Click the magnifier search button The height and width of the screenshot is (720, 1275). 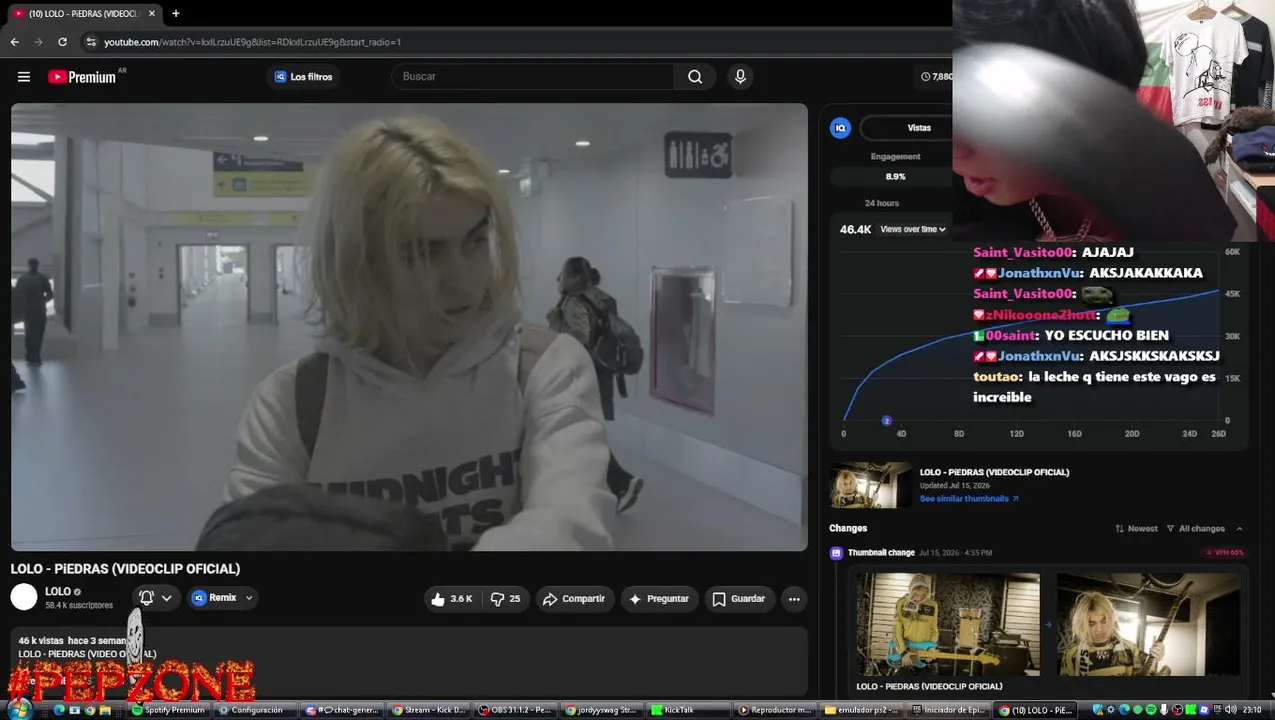click(x=695, y=77)
